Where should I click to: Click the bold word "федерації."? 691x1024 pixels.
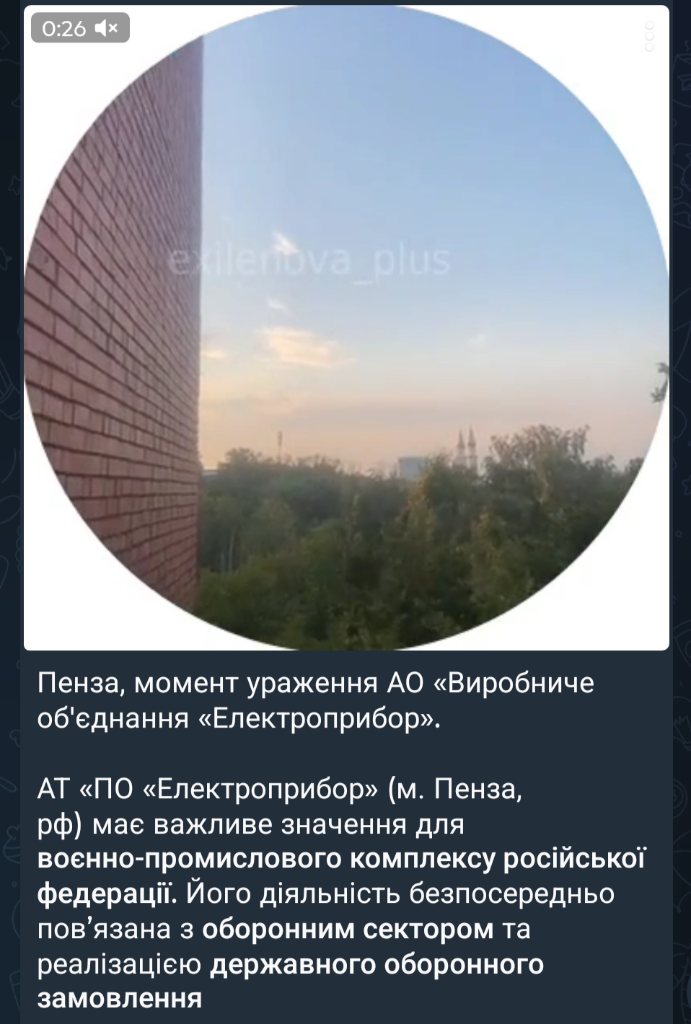coord(108,894)
